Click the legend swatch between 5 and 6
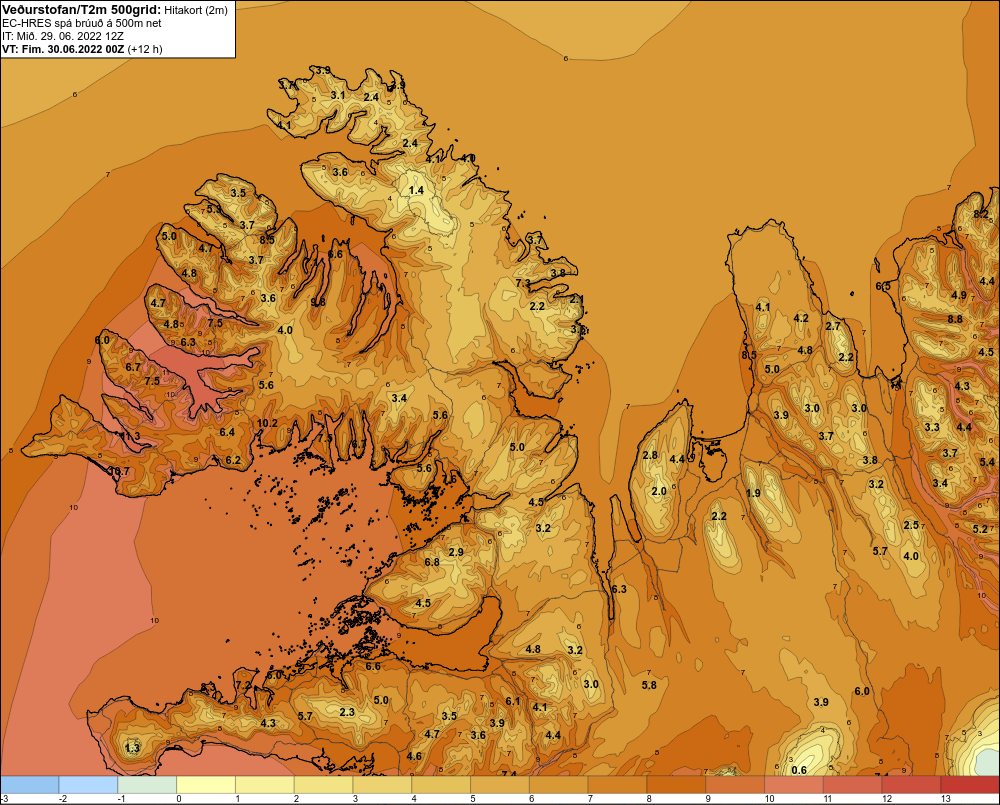Screen dimensions: 1000x805 (x=500, y=785)
